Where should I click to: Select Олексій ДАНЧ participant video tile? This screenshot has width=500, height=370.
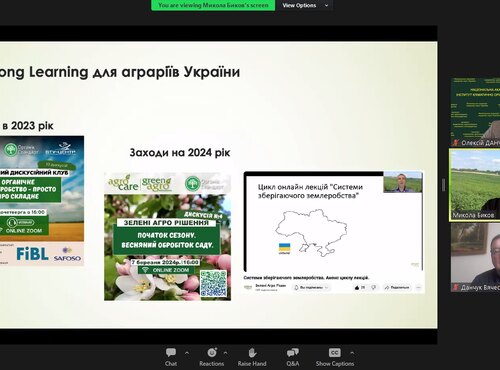tap(475, 112)
